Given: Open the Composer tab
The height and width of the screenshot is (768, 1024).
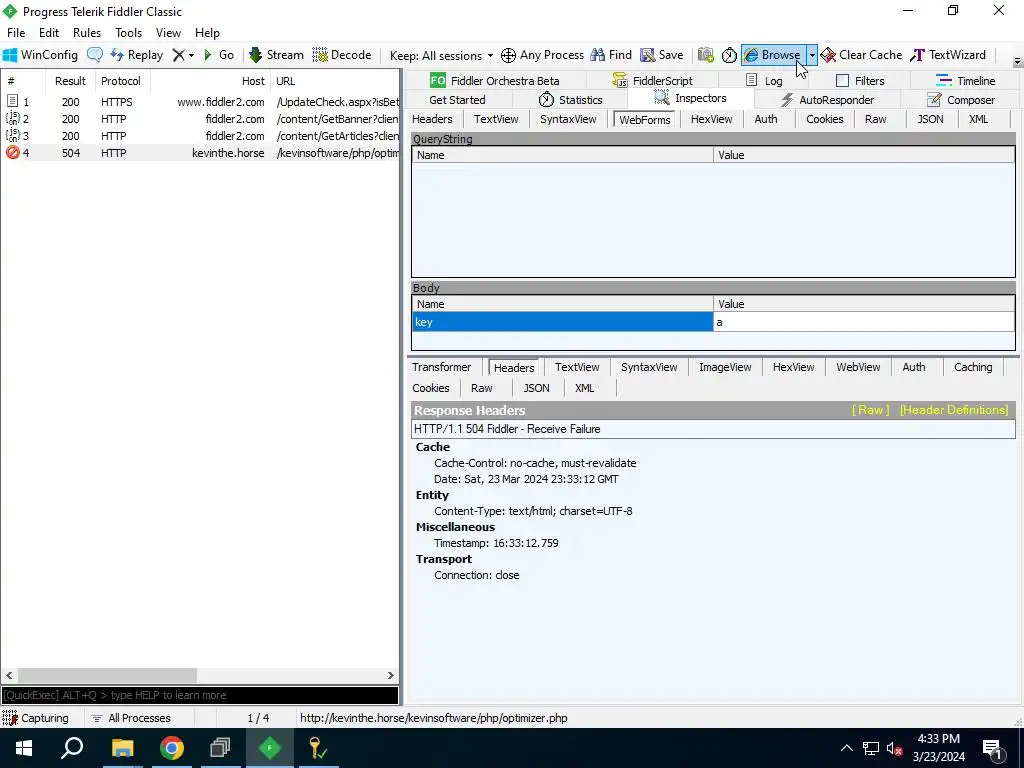Looking at the screenshot, I should click(961, 100).
